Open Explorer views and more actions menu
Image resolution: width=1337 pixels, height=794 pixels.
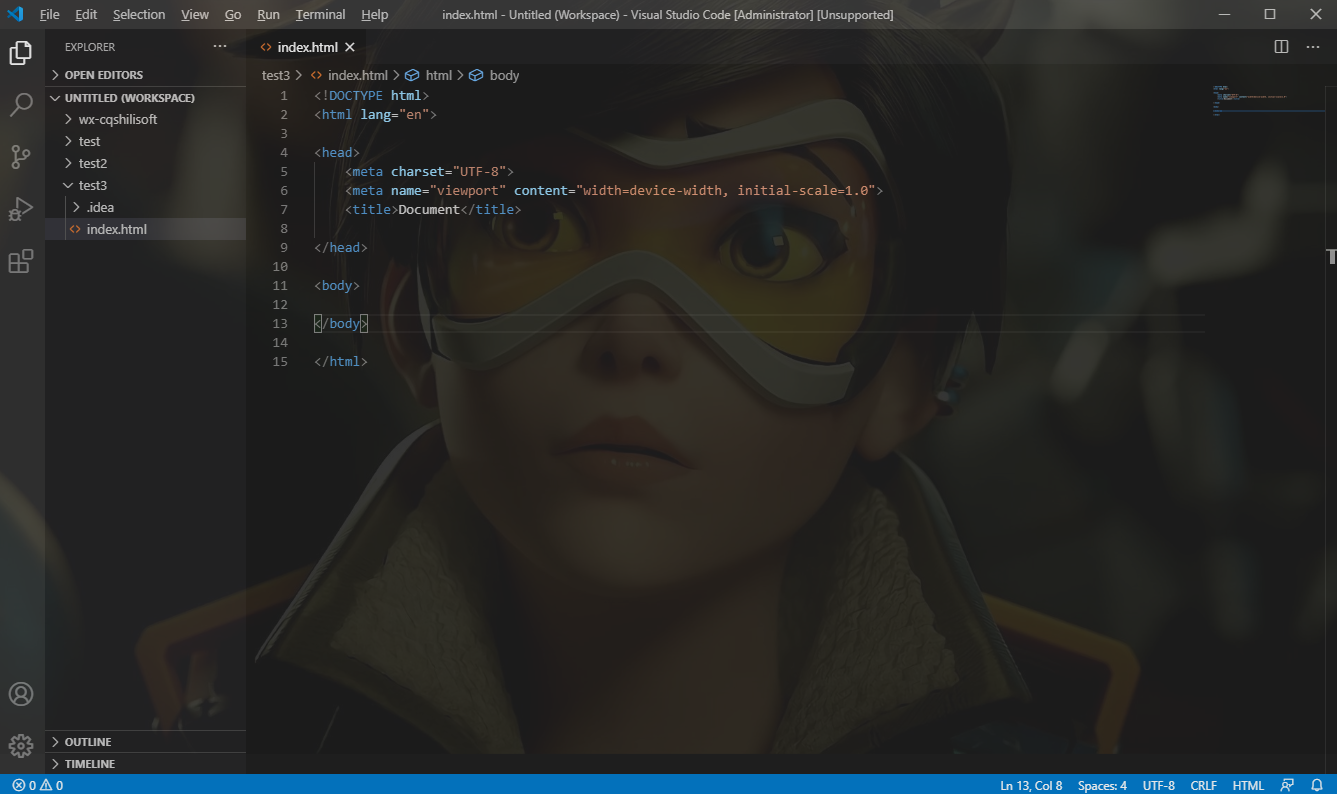click(220, 47)
